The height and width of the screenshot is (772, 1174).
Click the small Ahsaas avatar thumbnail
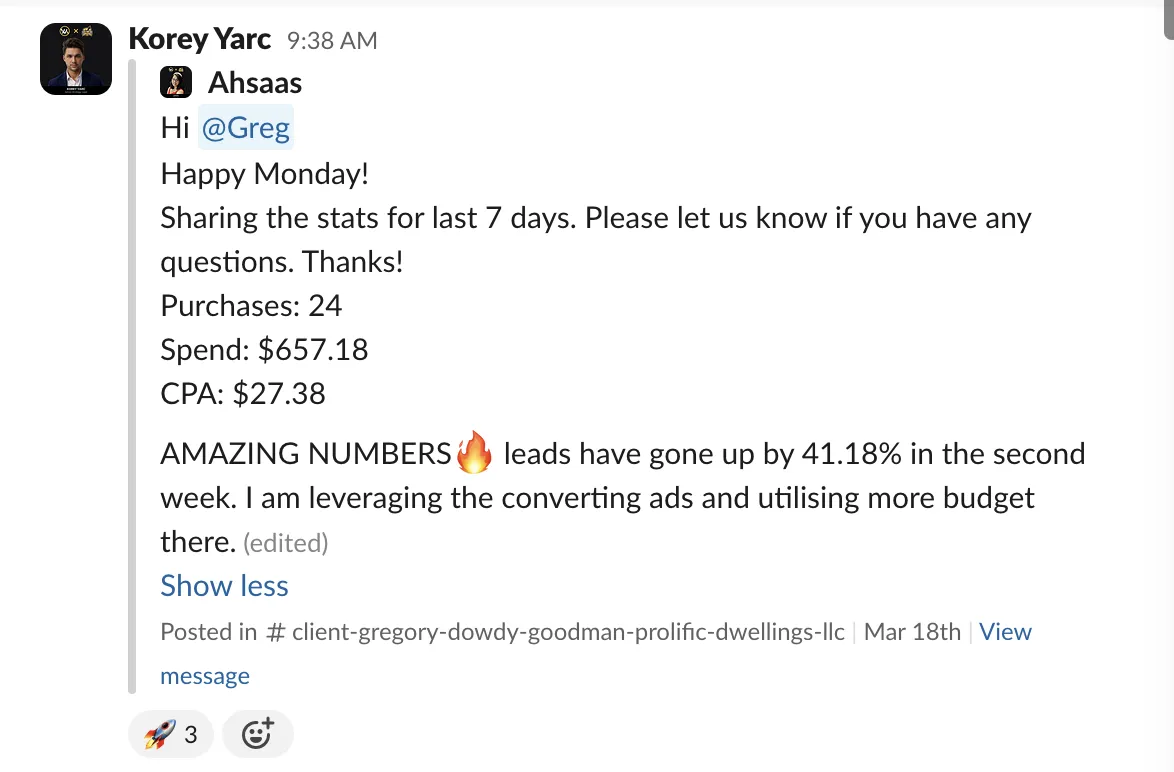pos(176,82)
